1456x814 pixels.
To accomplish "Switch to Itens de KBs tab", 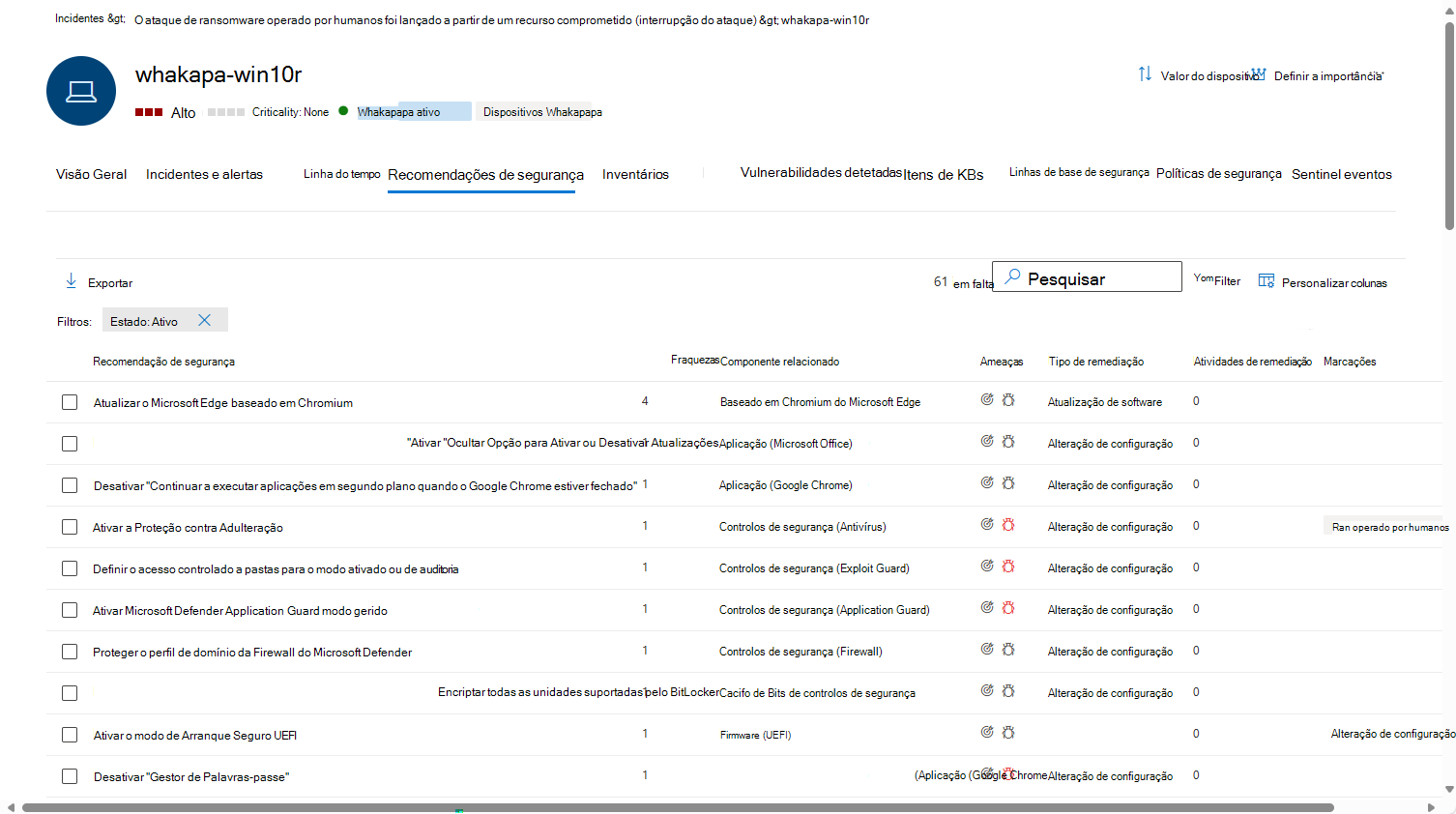I will 944,175.
